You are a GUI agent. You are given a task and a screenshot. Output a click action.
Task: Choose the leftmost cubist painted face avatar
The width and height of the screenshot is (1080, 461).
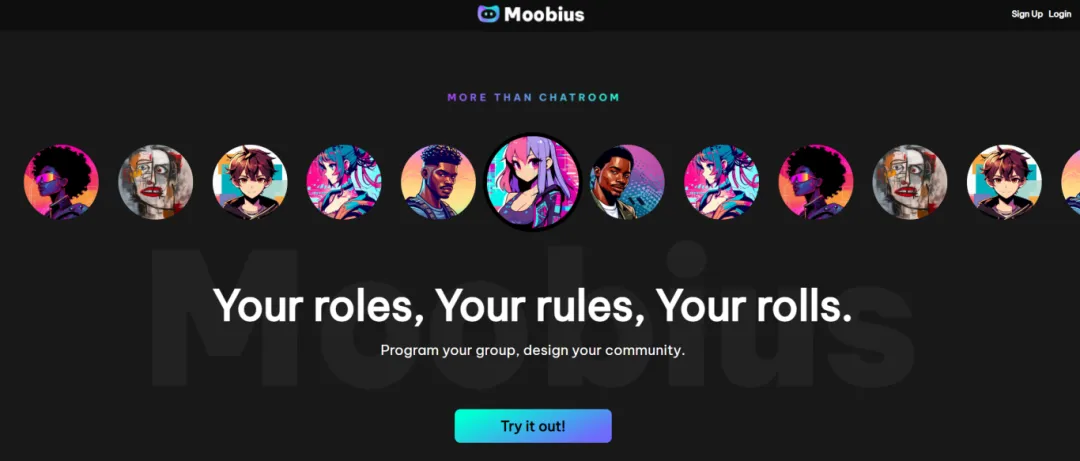156,182
